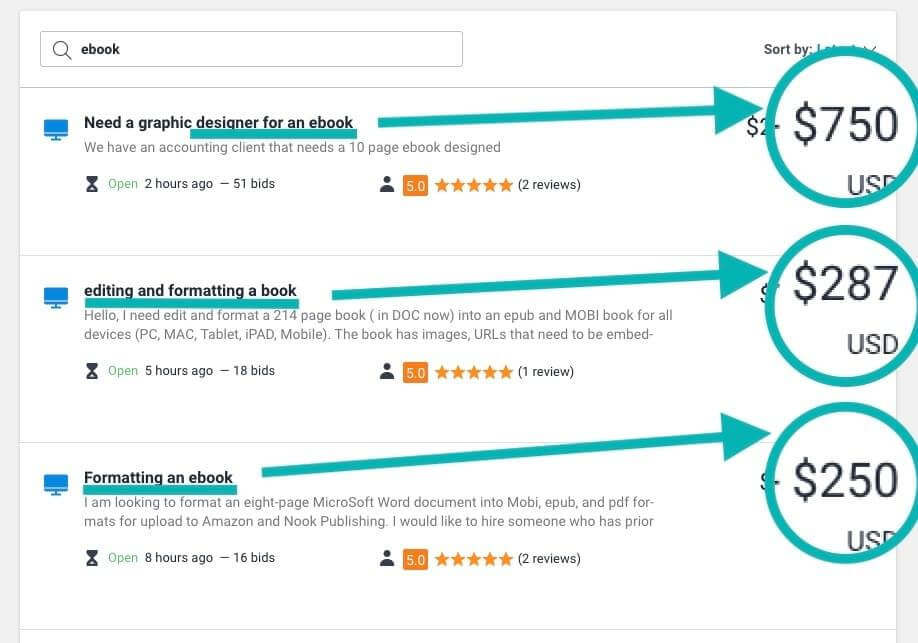The image size is (918, 643).
Task: Open the 'Formatting an ebook' project
Action: pos(158,477)
